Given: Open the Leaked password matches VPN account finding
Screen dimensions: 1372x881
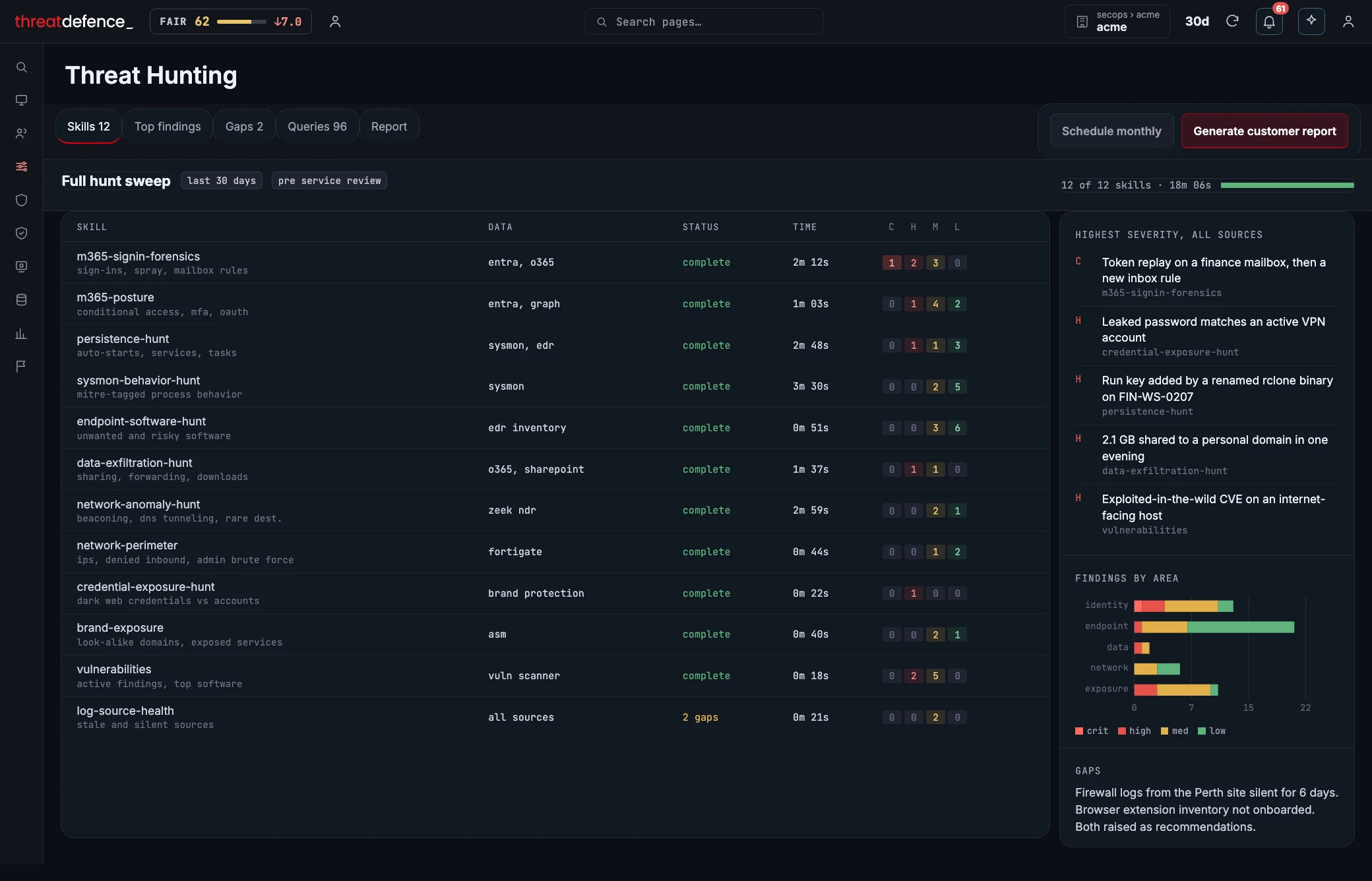Looking at the screenshot, I should click(1206, 336).
